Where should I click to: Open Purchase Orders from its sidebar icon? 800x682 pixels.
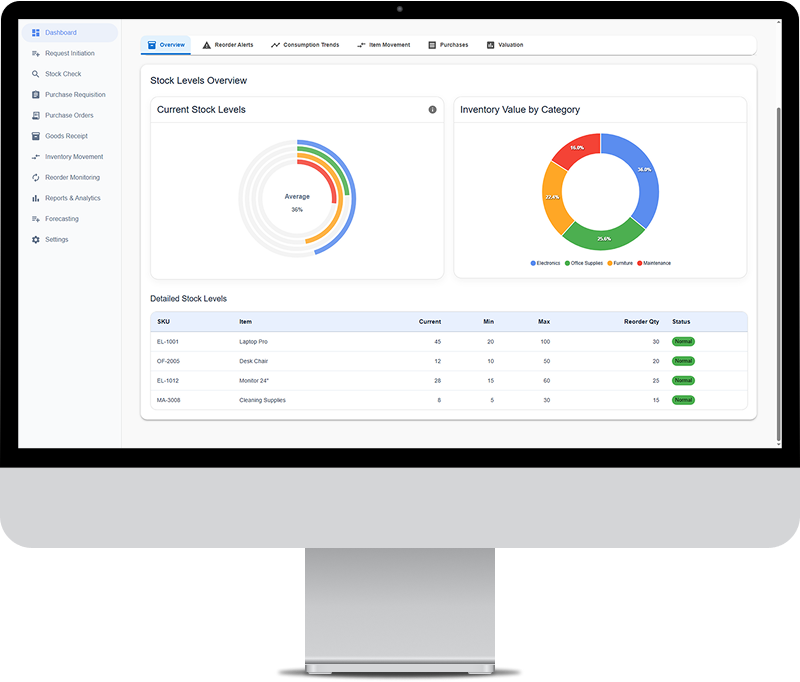35,115
